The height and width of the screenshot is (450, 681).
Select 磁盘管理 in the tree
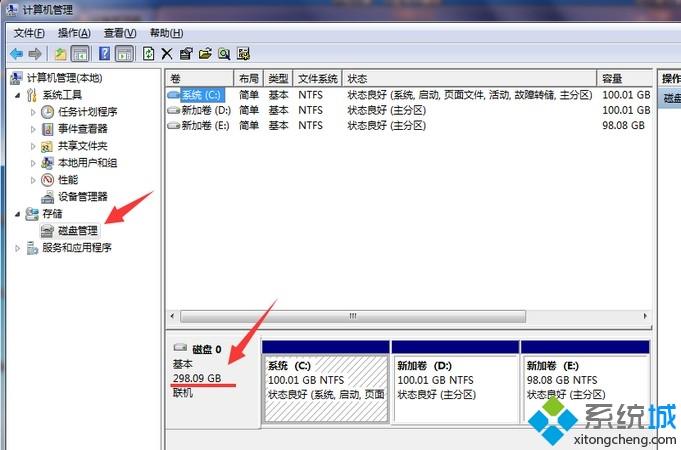(x=78, y=230)
